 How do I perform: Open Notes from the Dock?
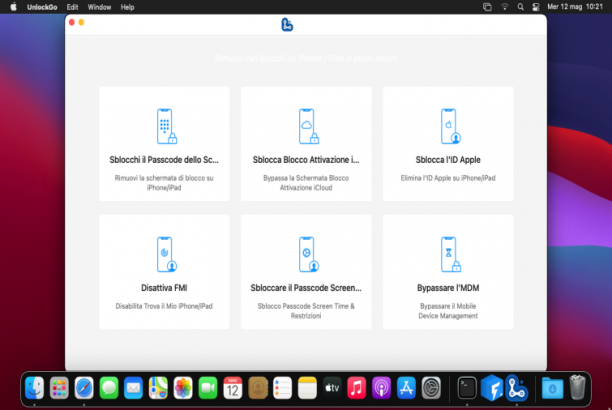click(x=307, y=388)
